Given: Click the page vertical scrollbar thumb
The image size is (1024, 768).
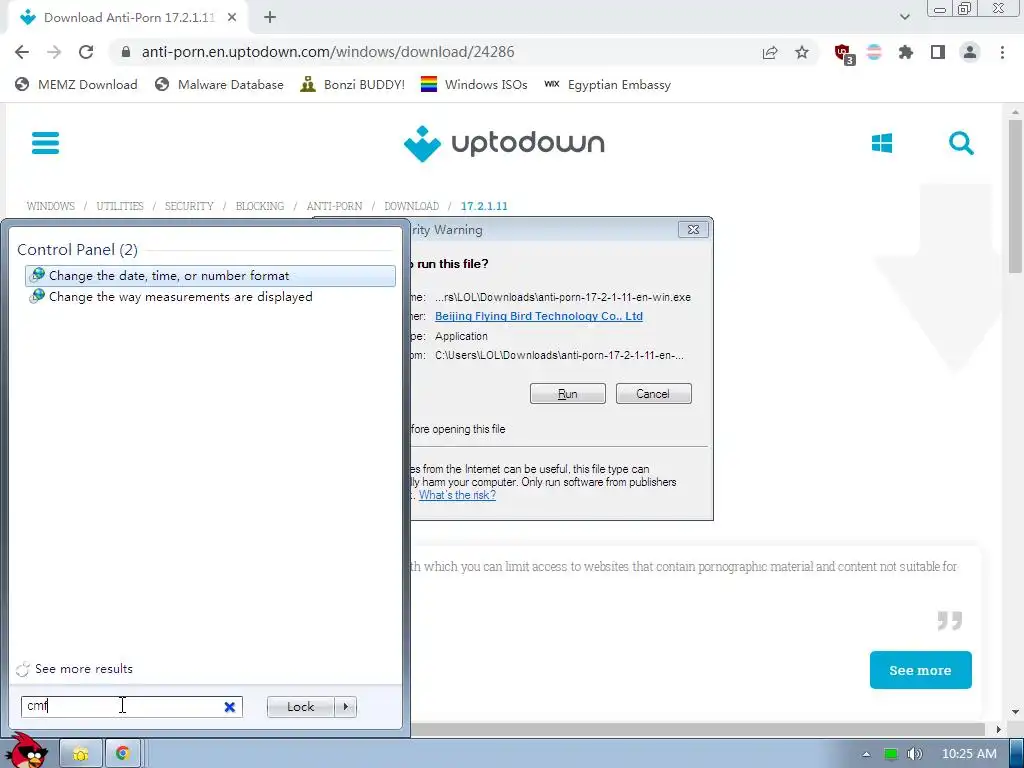Looking at the screenshot, I should click(x=1014, y=199).
